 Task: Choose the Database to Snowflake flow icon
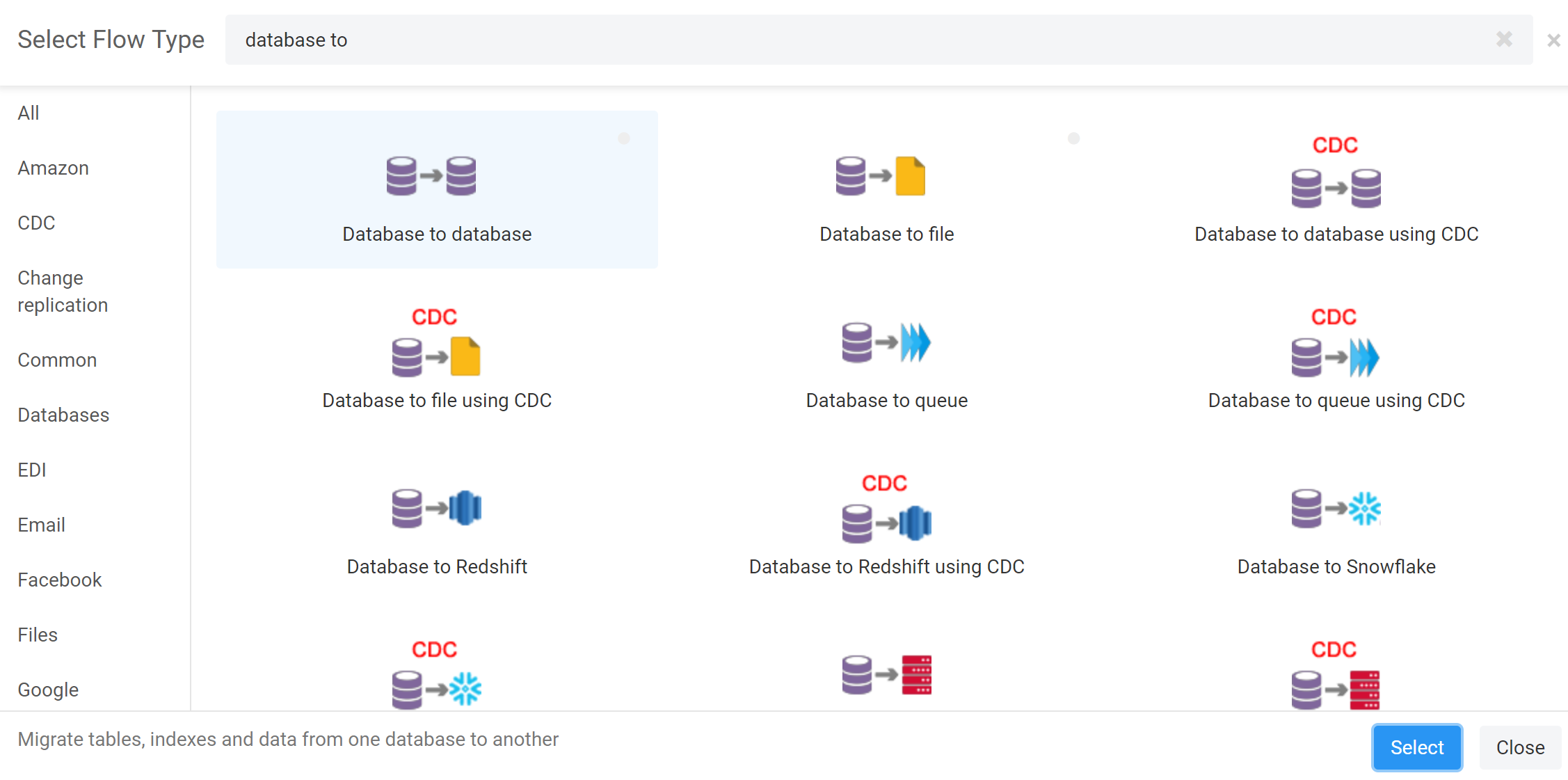tap(1336, 509)
